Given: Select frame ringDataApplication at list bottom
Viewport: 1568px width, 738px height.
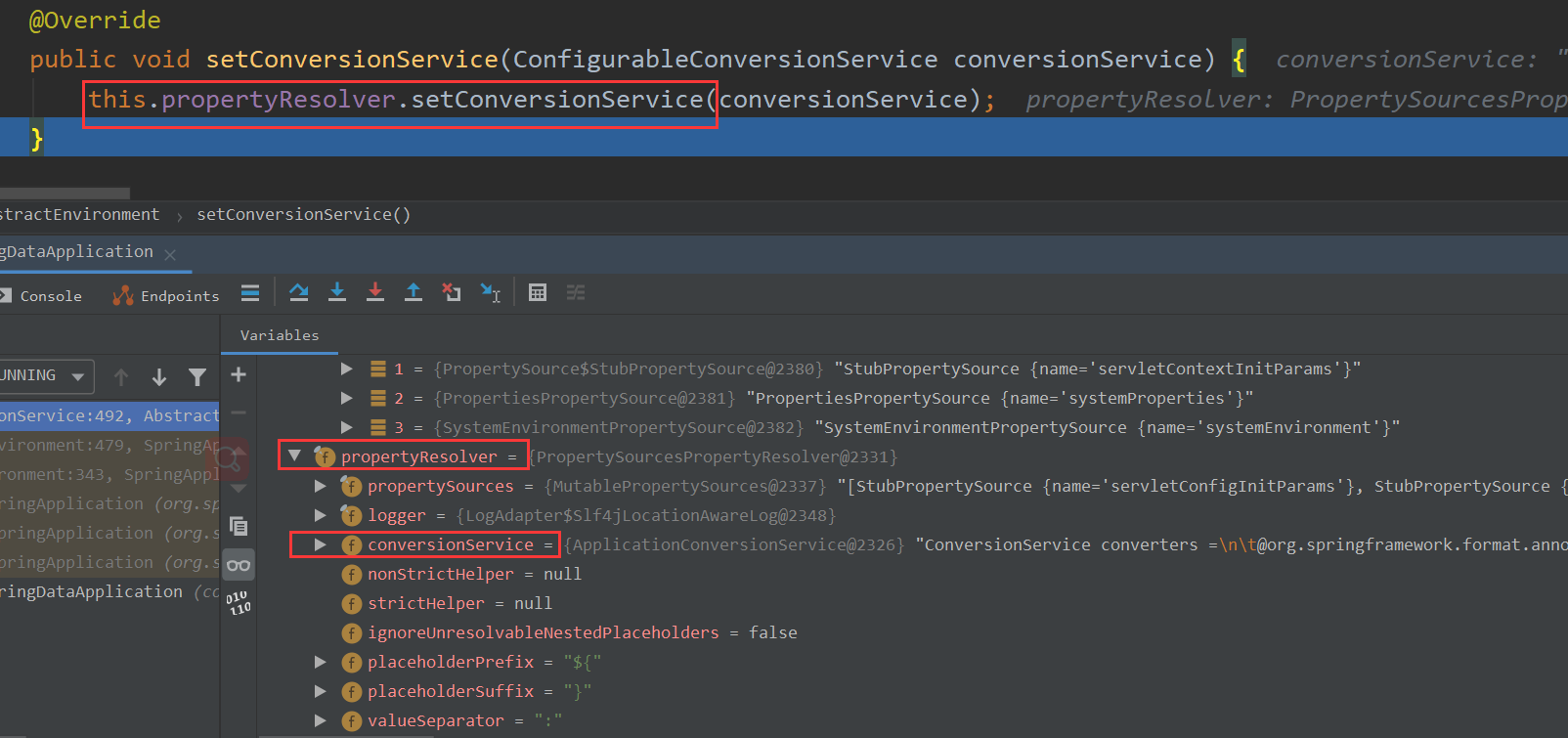Looking at the screenshot, I should 109,591.
